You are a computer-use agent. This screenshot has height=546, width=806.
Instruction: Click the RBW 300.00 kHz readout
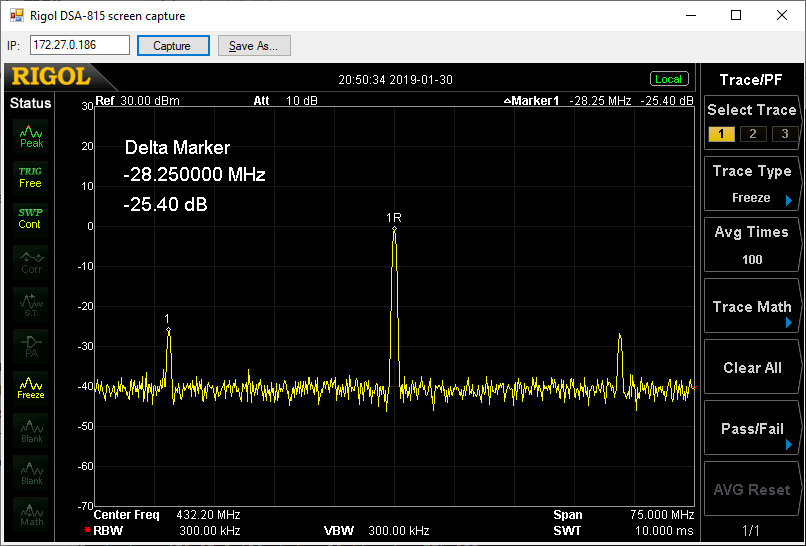click(x=161, y=531)
